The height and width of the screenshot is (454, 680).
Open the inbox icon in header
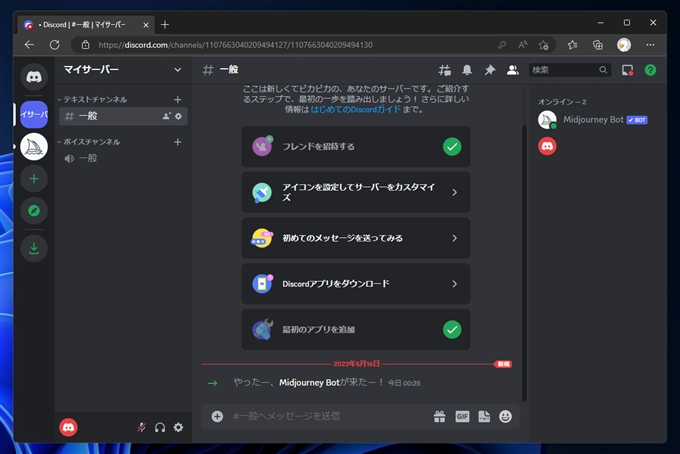pyautogui.click(x=628, y=70)
